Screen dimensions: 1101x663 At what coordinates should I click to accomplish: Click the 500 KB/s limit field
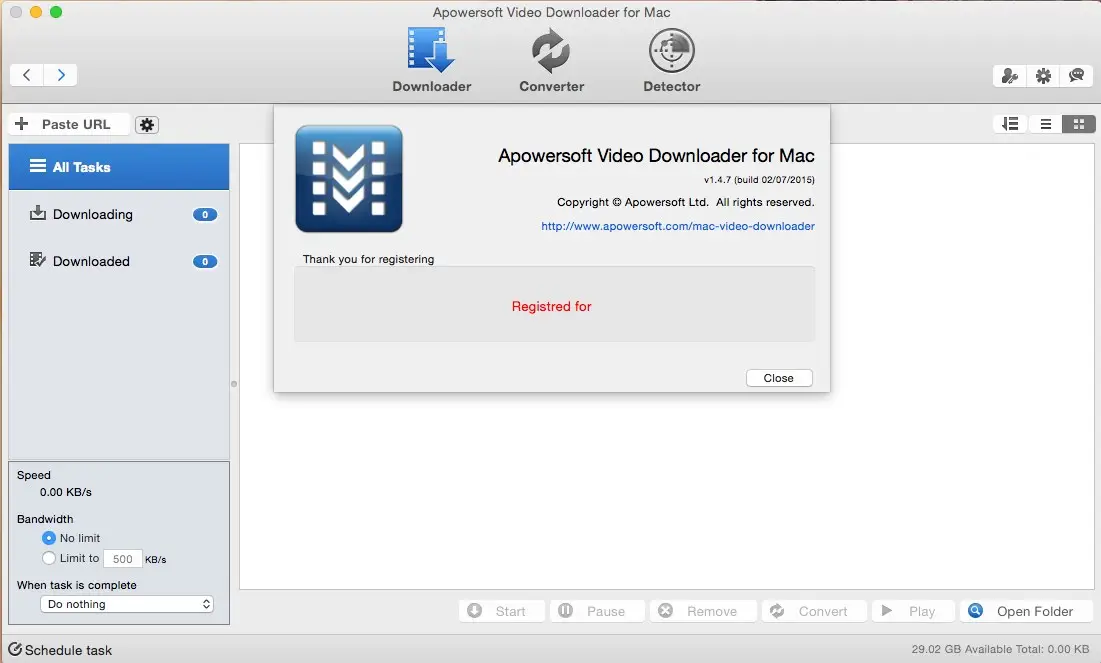[123, 559]
